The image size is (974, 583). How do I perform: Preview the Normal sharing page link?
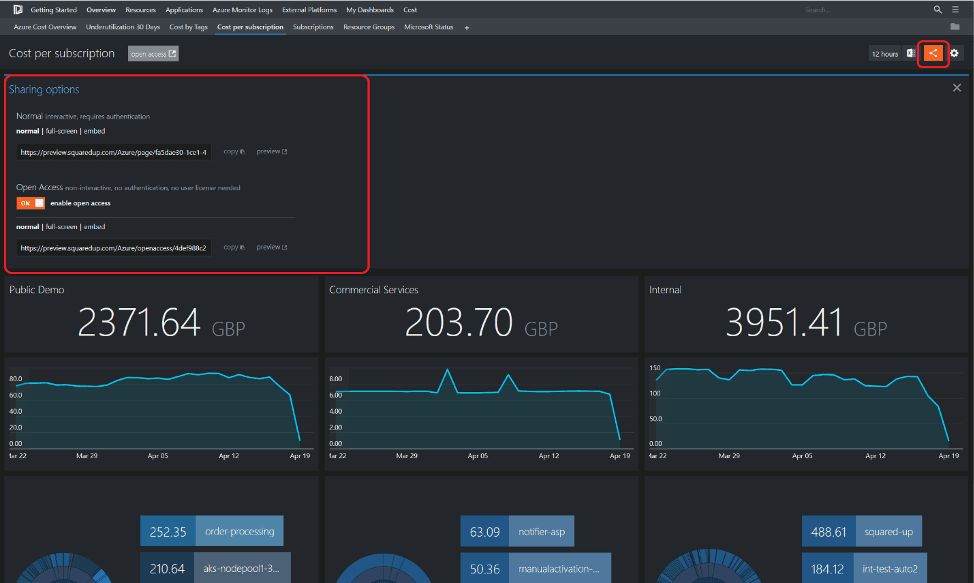click(x=271, y=151)
